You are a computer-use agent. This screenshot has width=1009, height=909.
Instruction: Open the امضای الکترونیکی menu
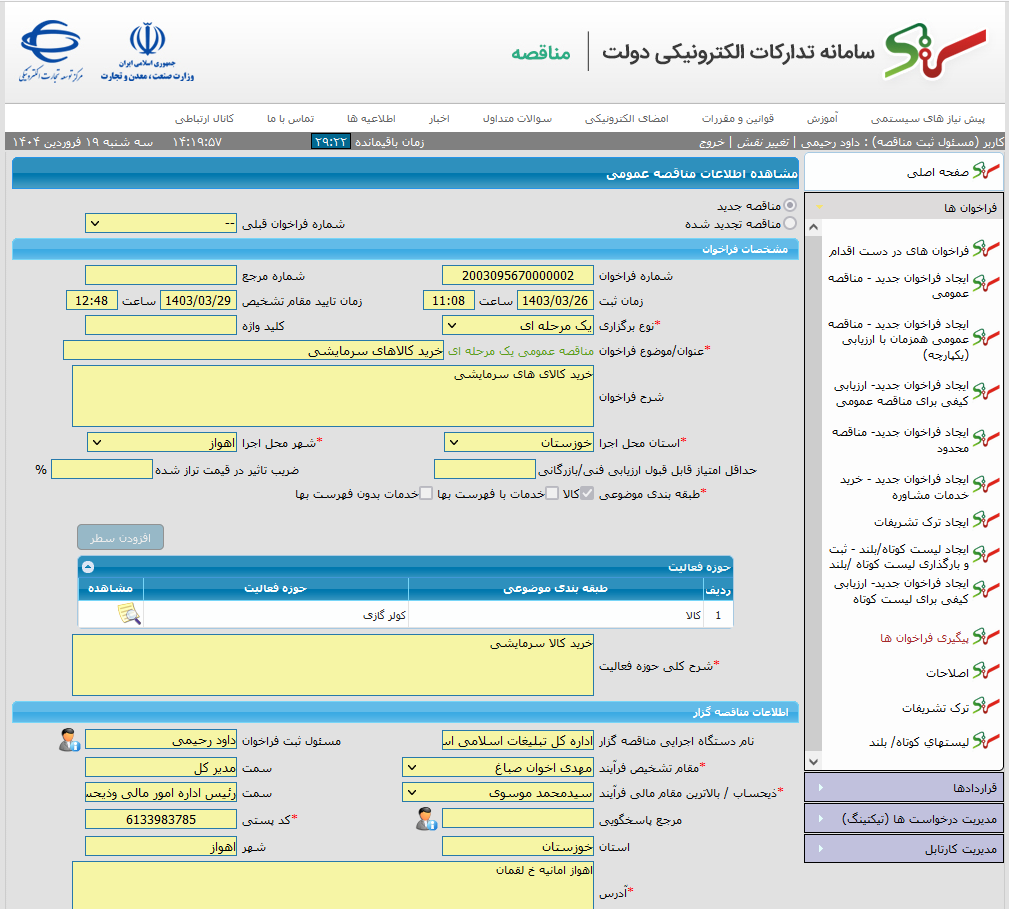coord(627,119)
